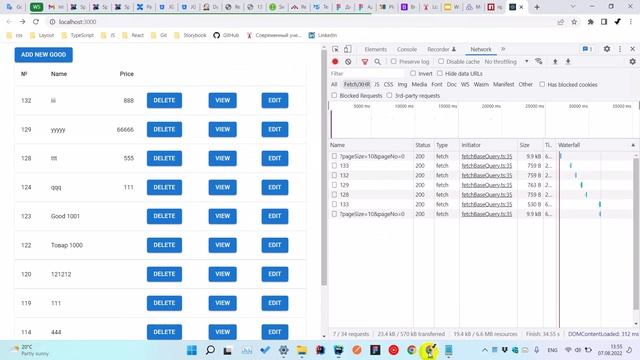Open File Explorer from taskbar

(x=302, y=350)
